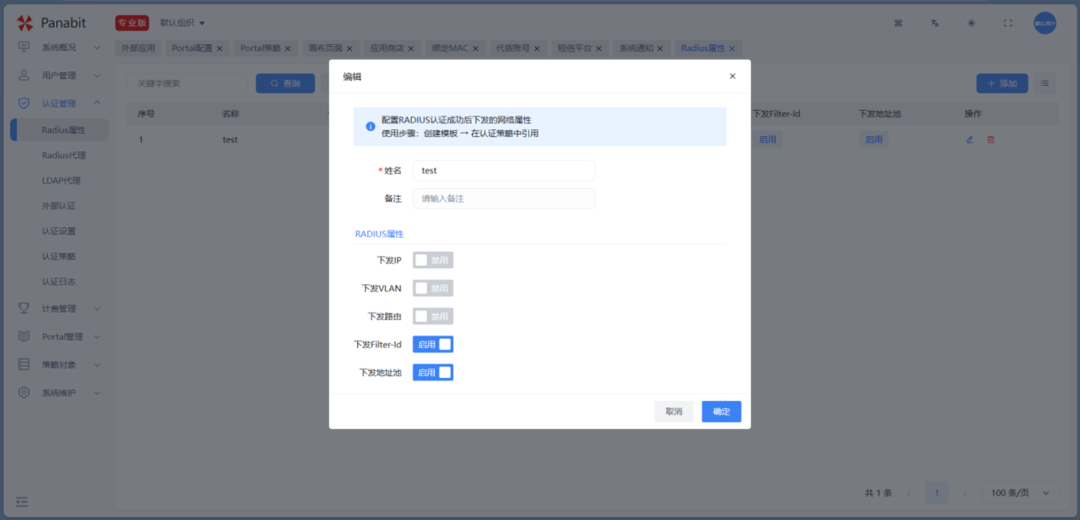
Task: Open keyboard shortcut icon in header
Action: (x=898, y=23)
